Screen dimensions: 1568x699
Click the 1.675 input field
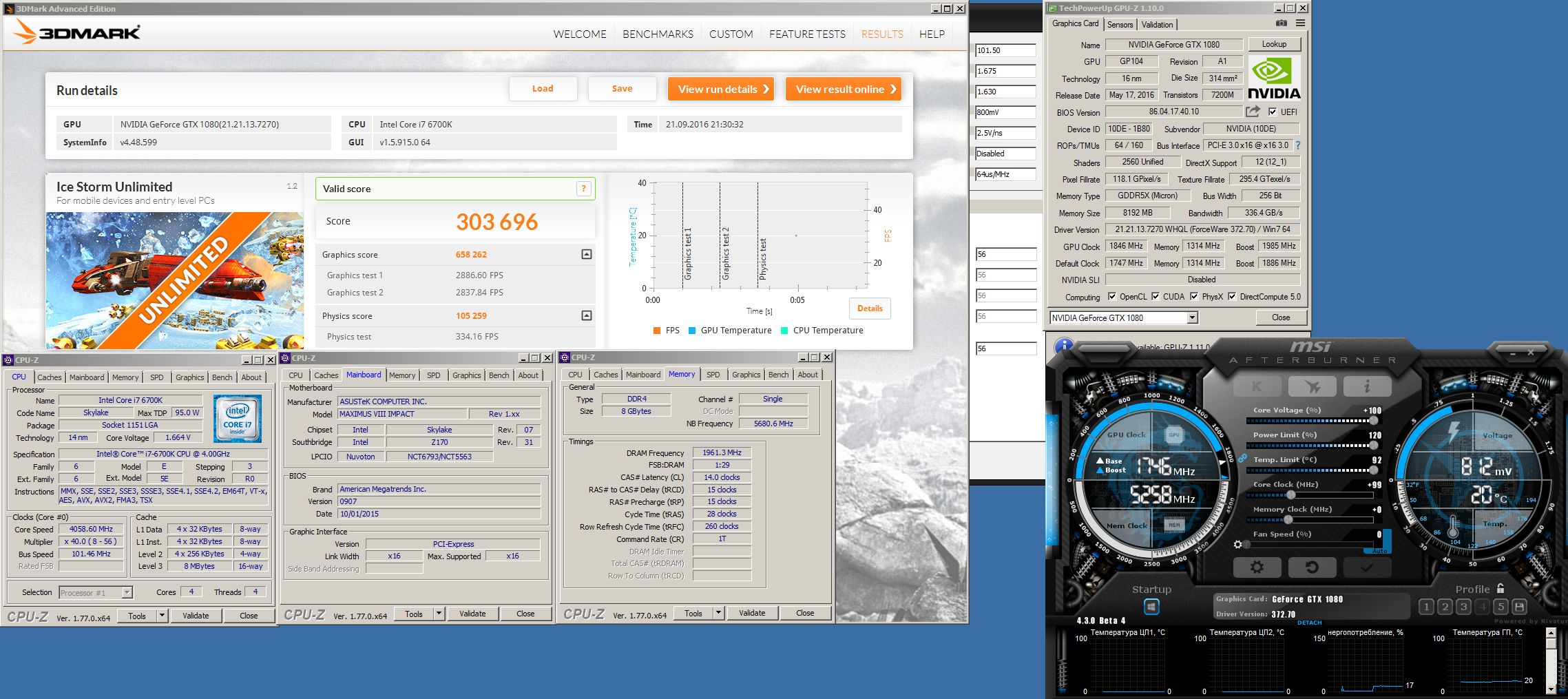pos(1005,71)
